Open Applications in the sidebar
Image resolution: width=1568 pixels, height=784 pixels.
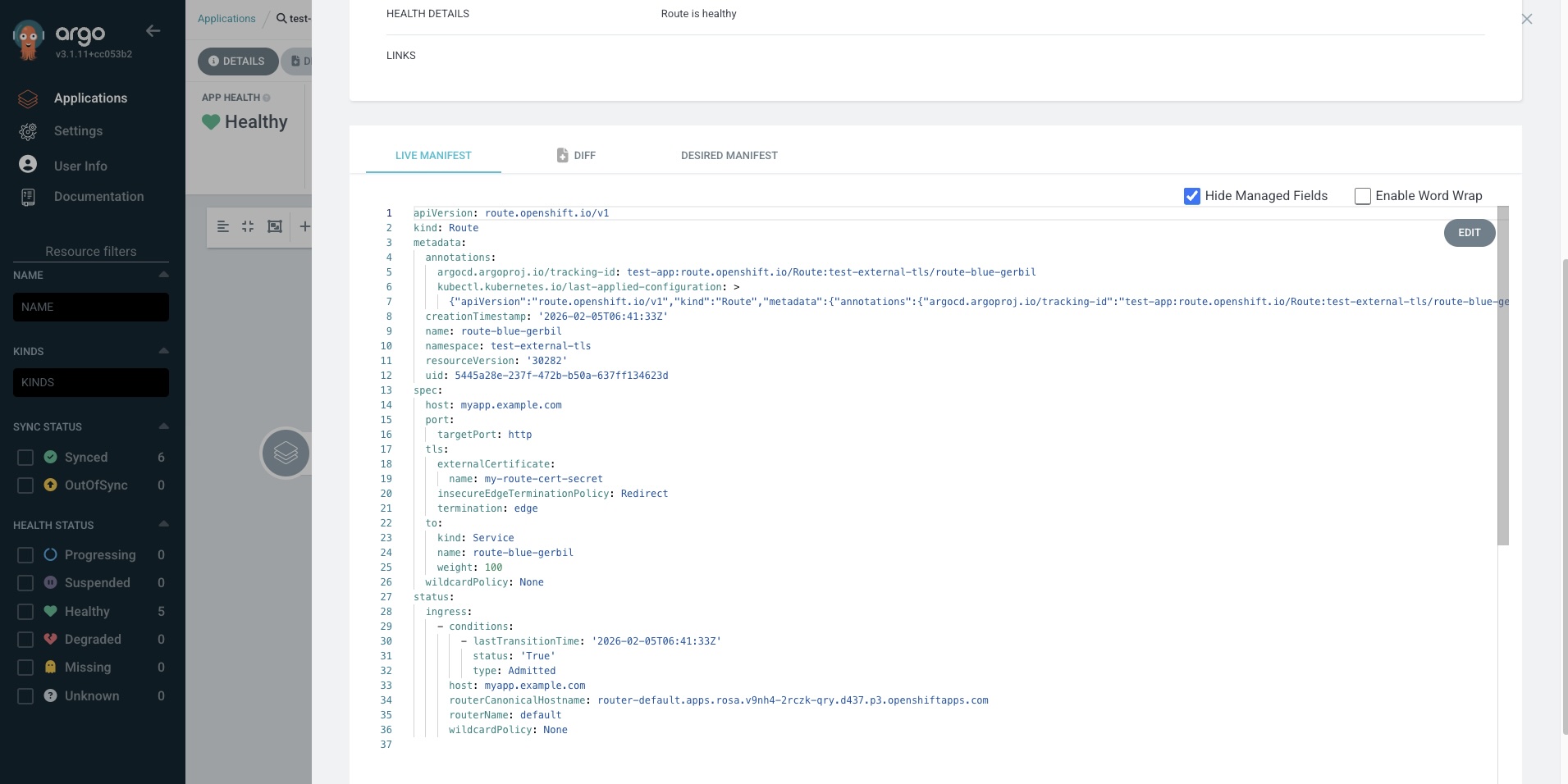[90, 98]
